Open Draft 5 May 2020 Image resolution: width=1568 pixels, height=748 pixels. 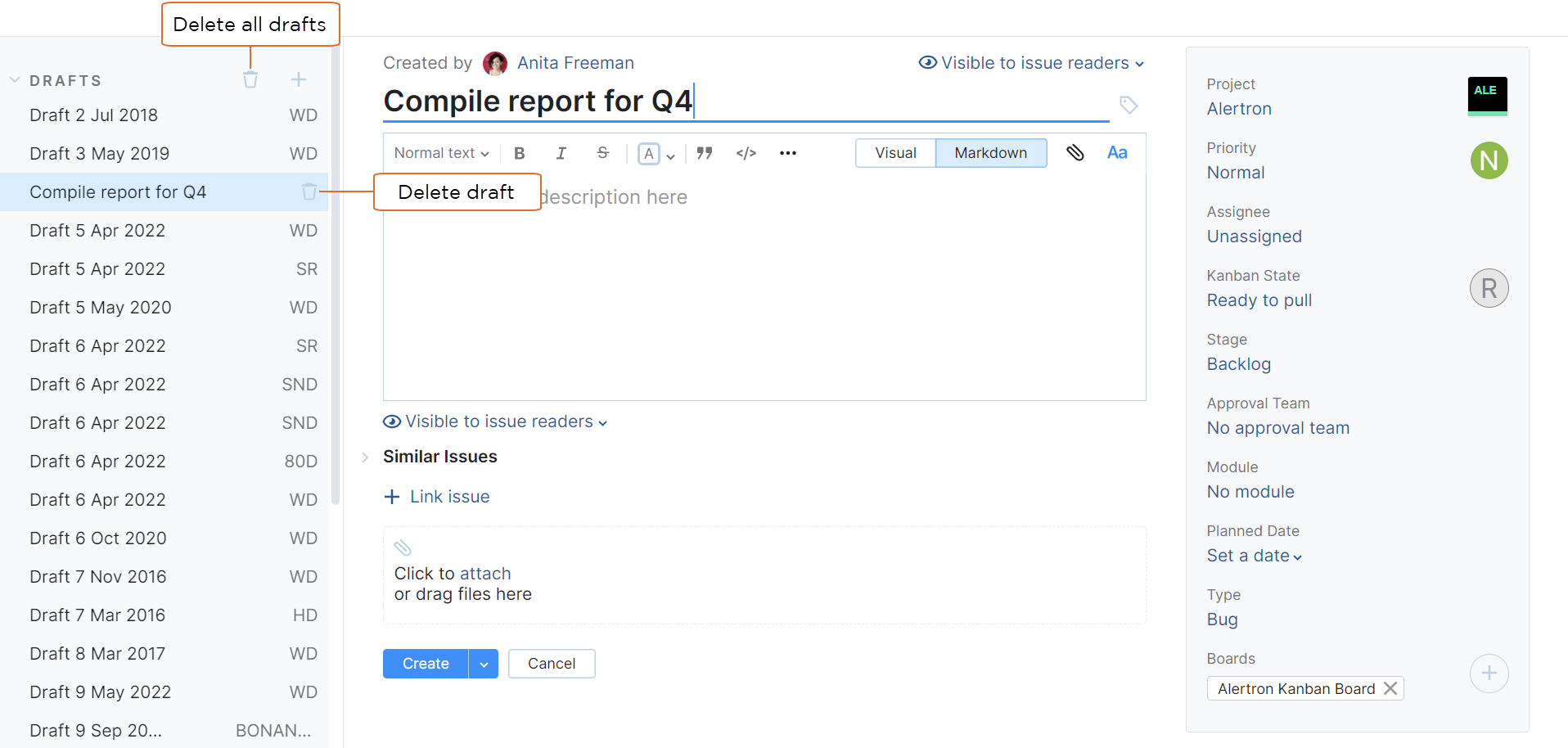pyautogui.click(x=164, y=308)
